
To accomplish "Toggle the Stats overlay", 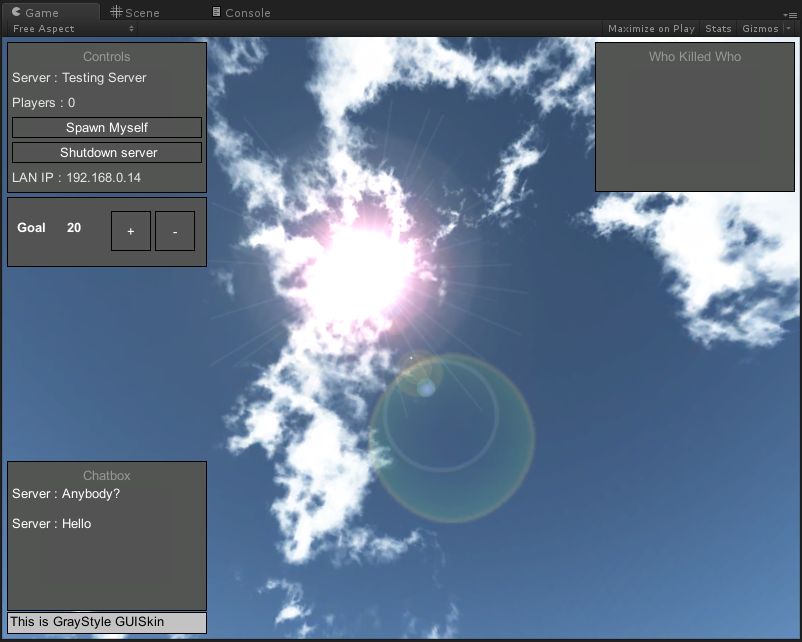I will pos(717,28).
